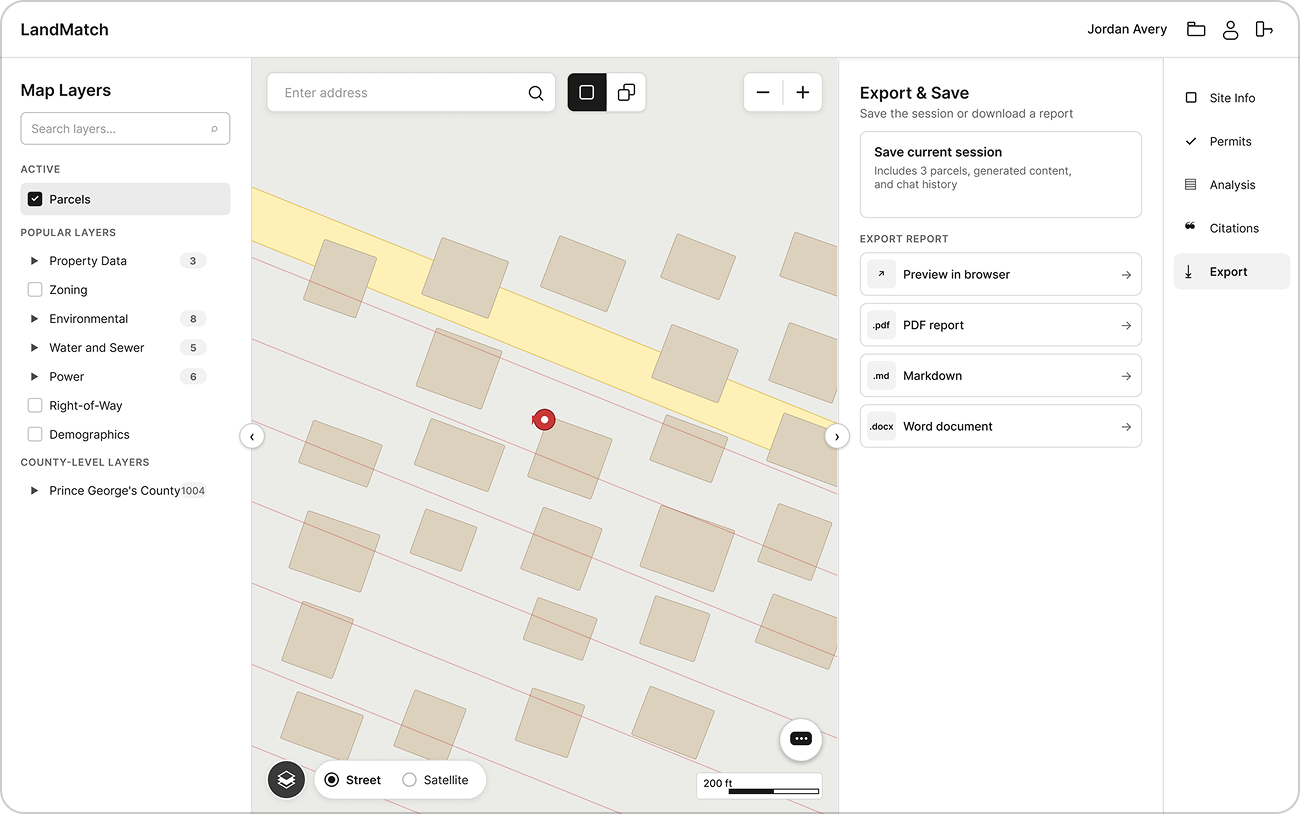The image size is (1300, 814).
Task: Click the external-link icon beside Preview in browser
Action: click(881, 274)
